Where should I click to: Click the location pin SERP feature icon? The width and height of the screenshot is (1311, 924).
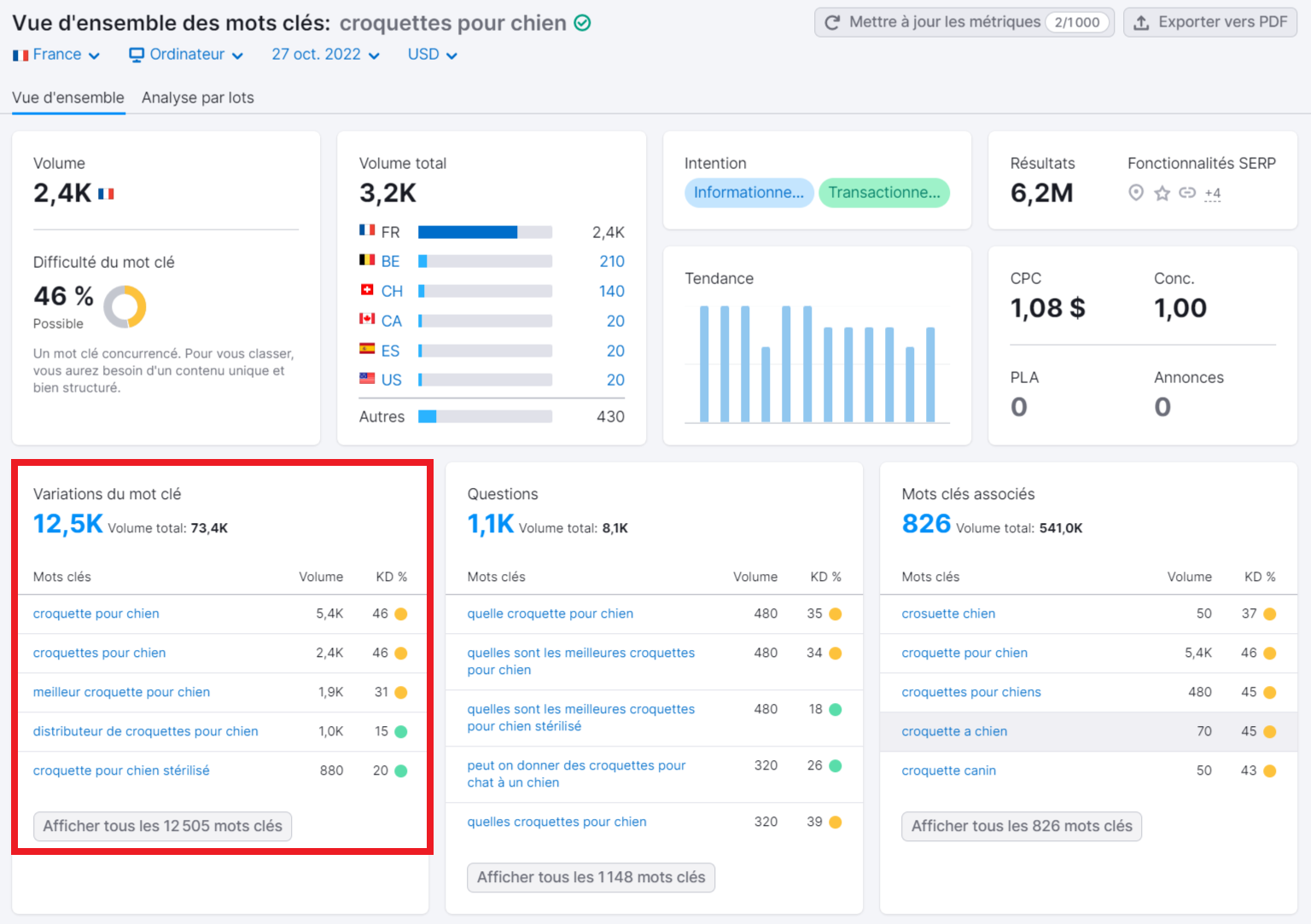(1135, 193)
